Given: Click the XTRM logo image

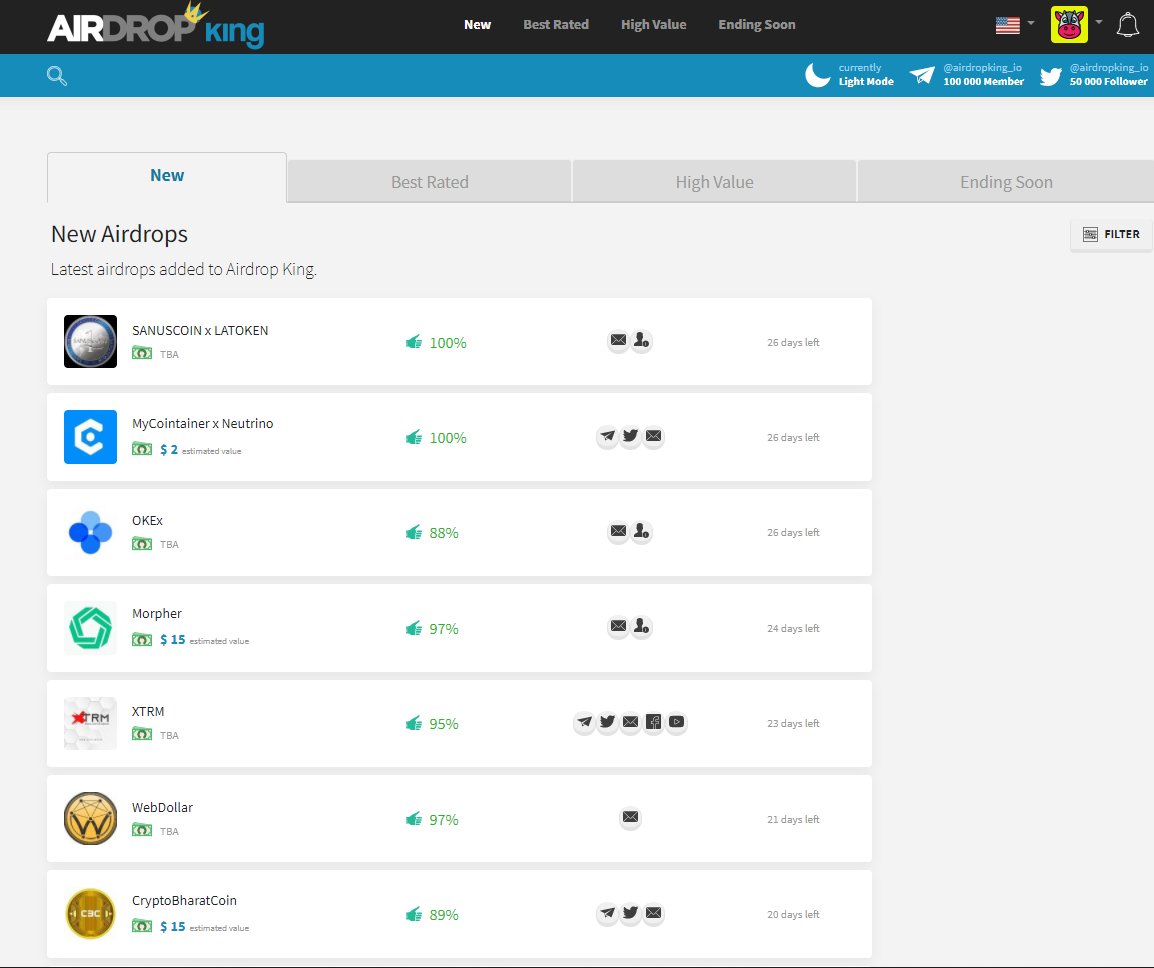Looking at the screenshot, I should click(x=91, y=723).
